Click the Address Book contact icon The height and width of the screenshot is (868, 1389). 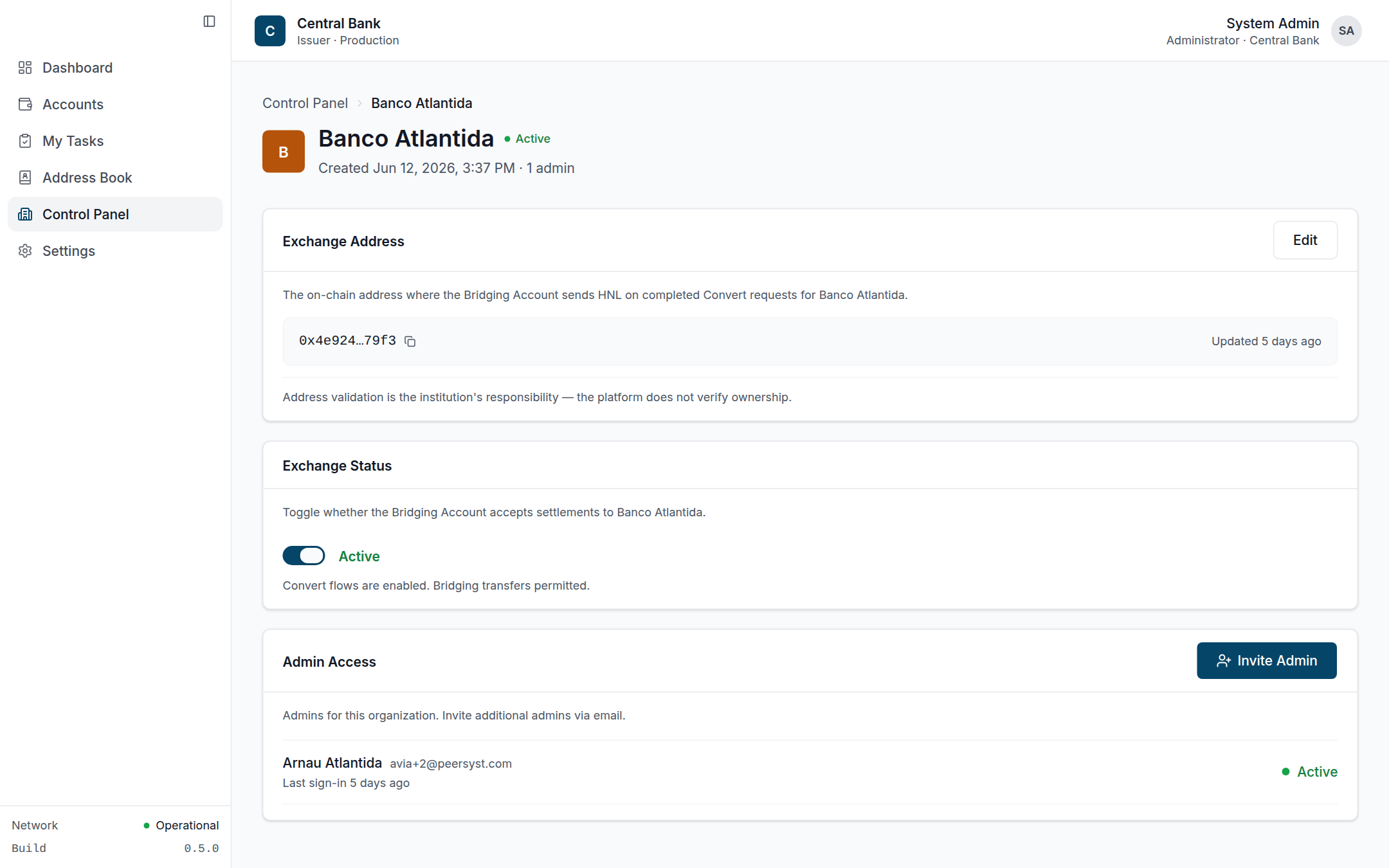[25, 177]
